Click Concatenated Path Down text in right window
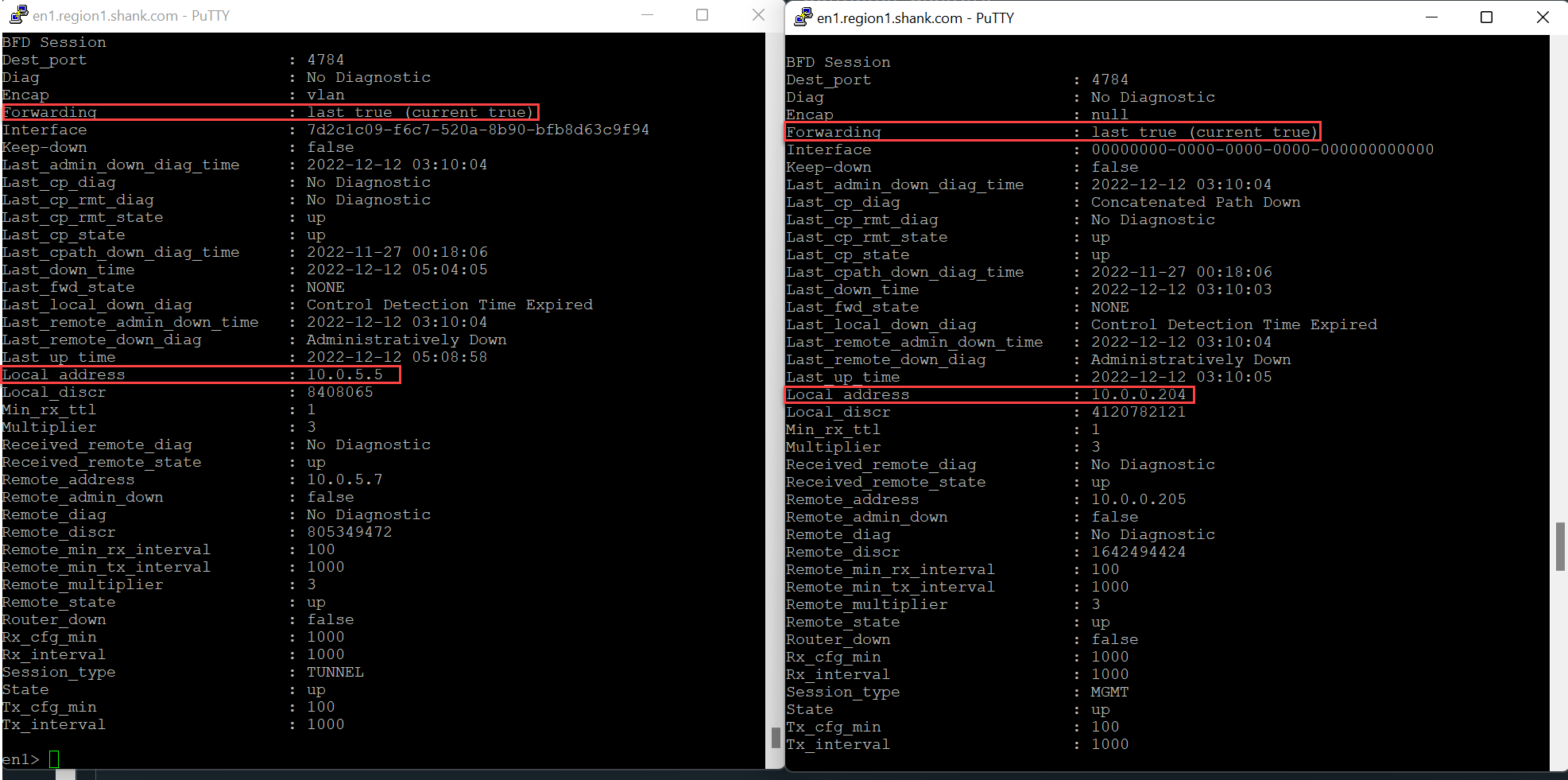This screenshot has height=780, width=1568. [1195, 202]
